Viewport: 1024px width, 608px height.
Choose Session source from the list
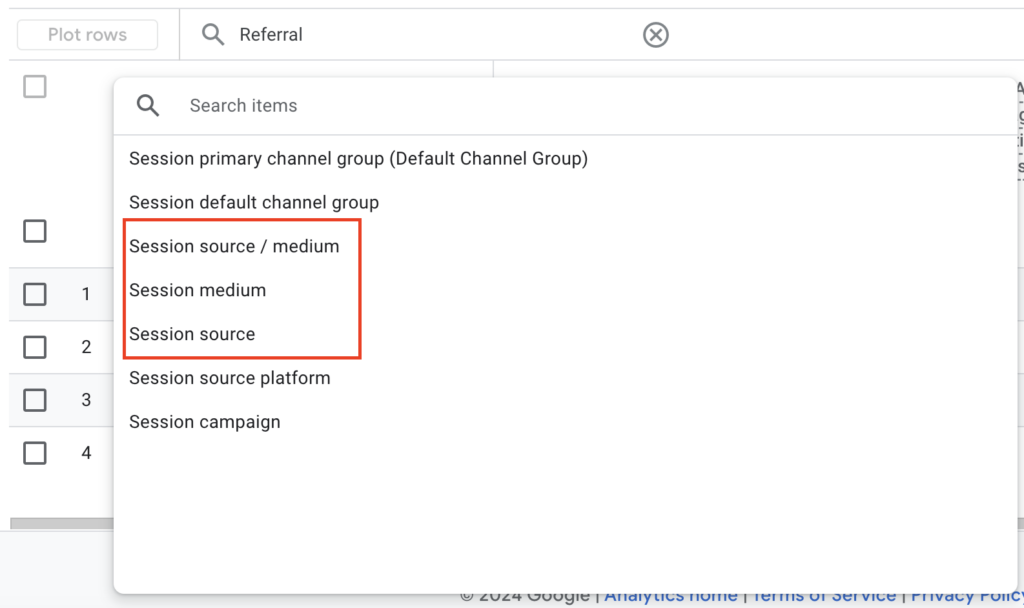coord(190,334)
